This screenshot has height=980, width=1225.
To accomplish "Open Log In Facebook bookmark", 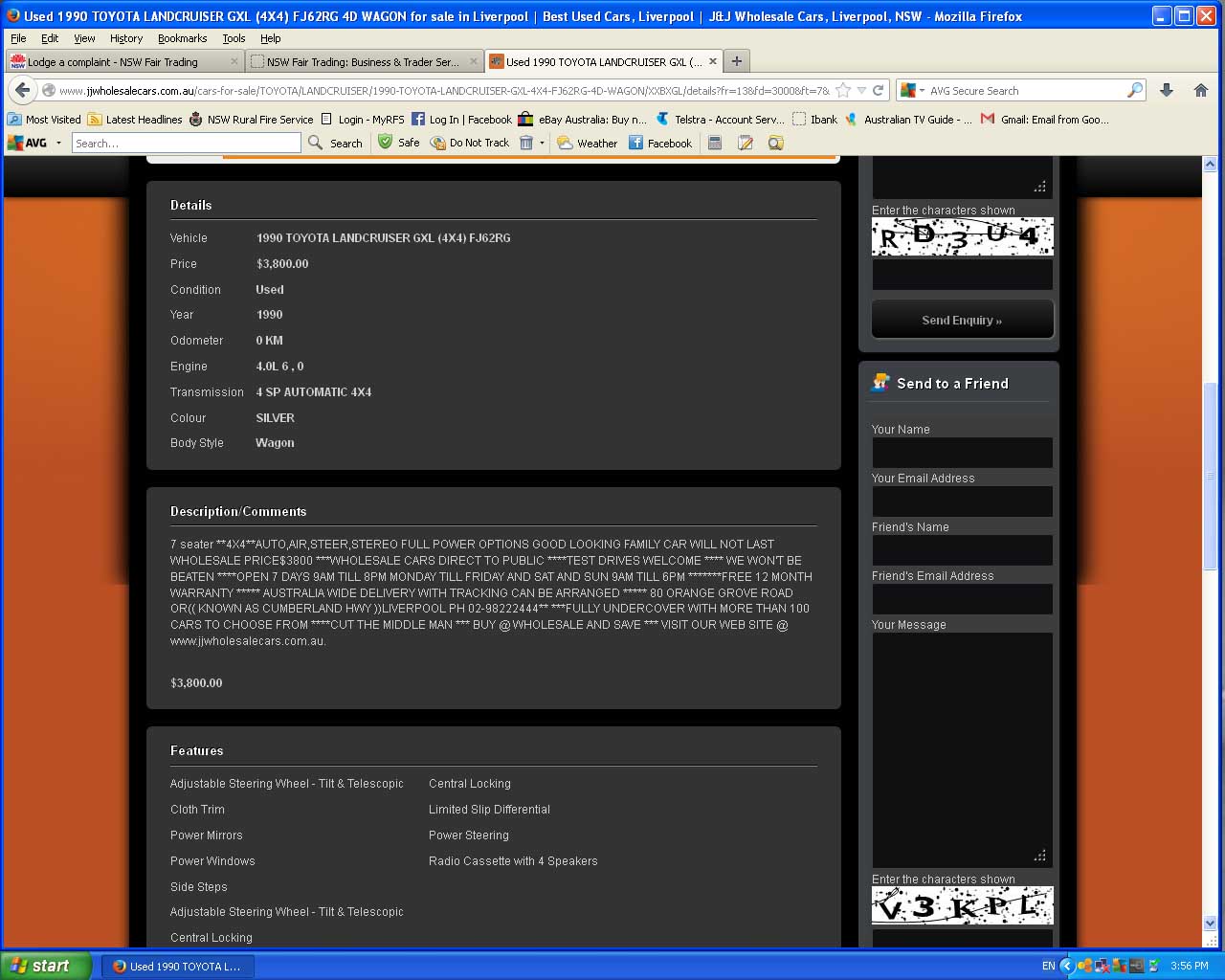I will pyautogui.click(x=461, y=120).
